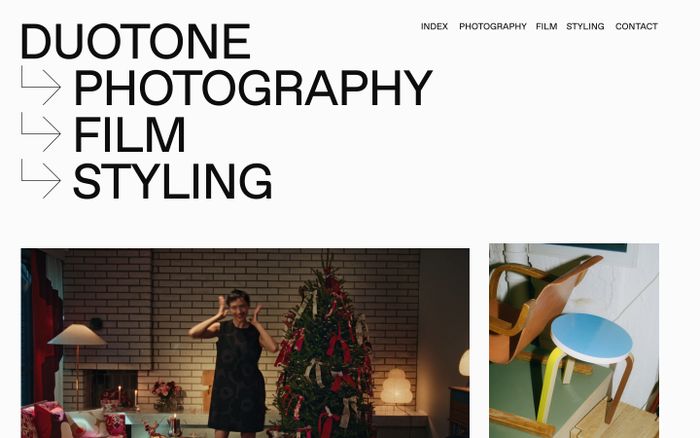The image size is (700, 438).
Task: Click the large DUOTONE logo title
Action: point(135,41)
